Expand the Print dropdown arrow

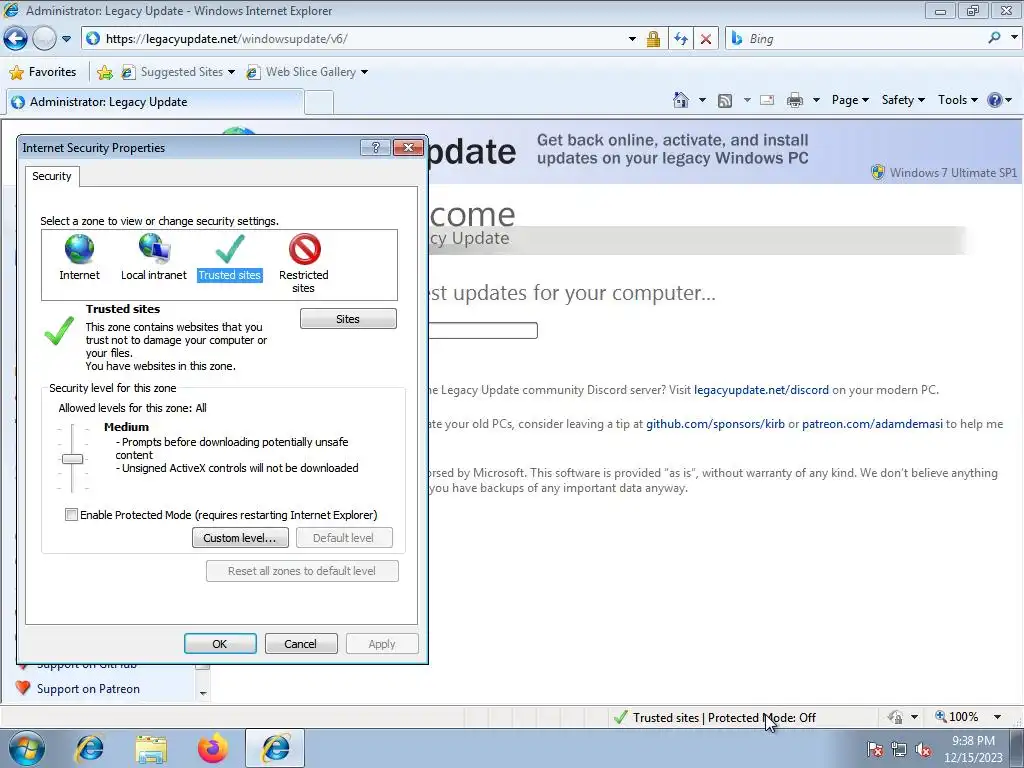pyautogui.click(x=816, y=100)
